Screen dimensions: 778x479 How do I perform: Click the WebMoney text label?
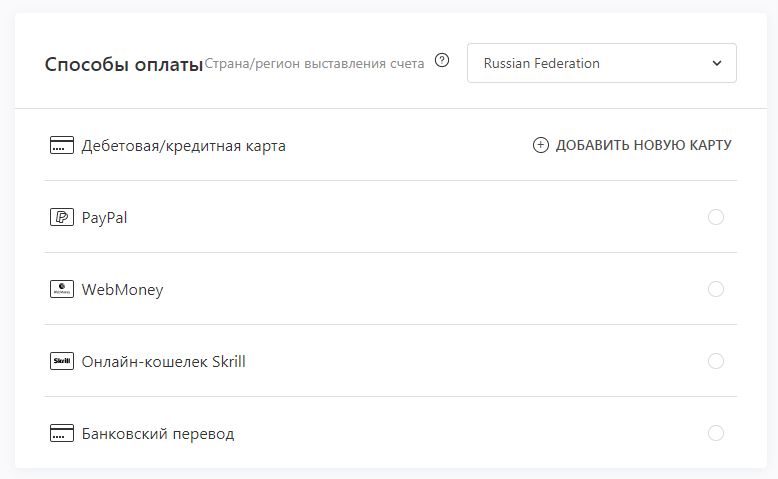[x=123, y=290]
